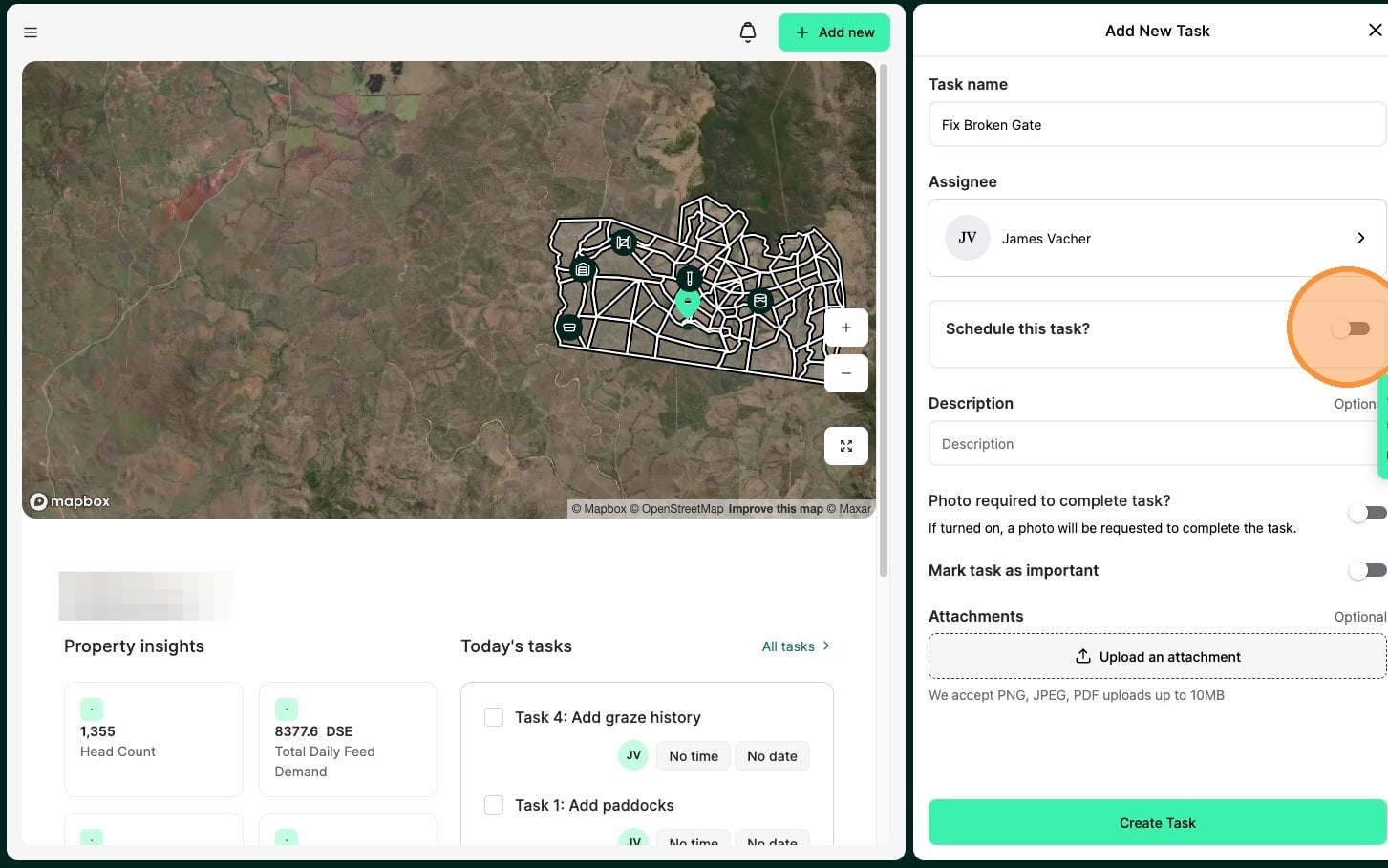Click into the Description field
Viewport: 1388px width, 868px height.
click(1157, 444)
